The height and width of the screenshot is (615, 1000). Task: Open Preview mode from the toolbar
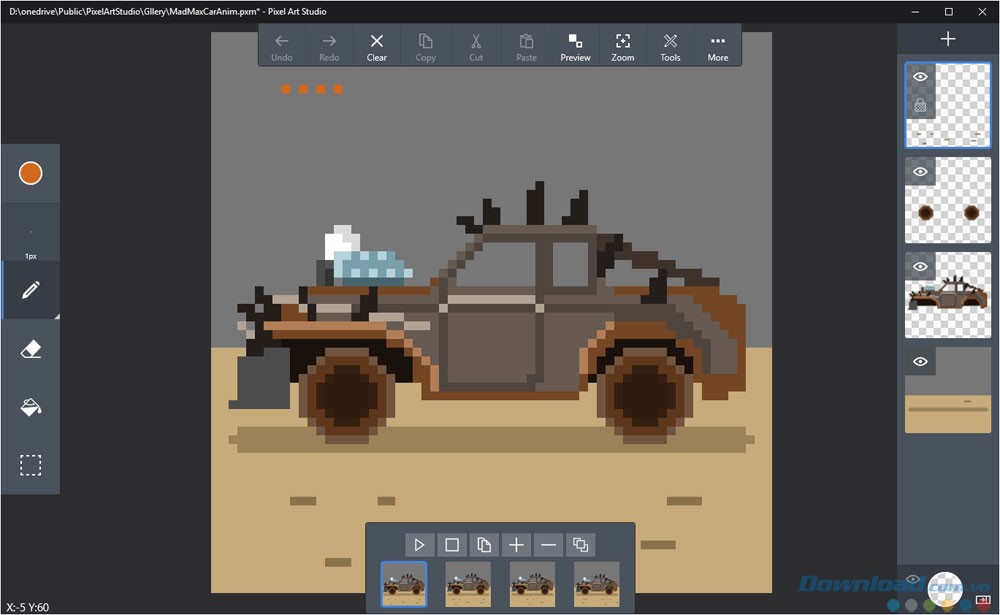click(575, 45)
